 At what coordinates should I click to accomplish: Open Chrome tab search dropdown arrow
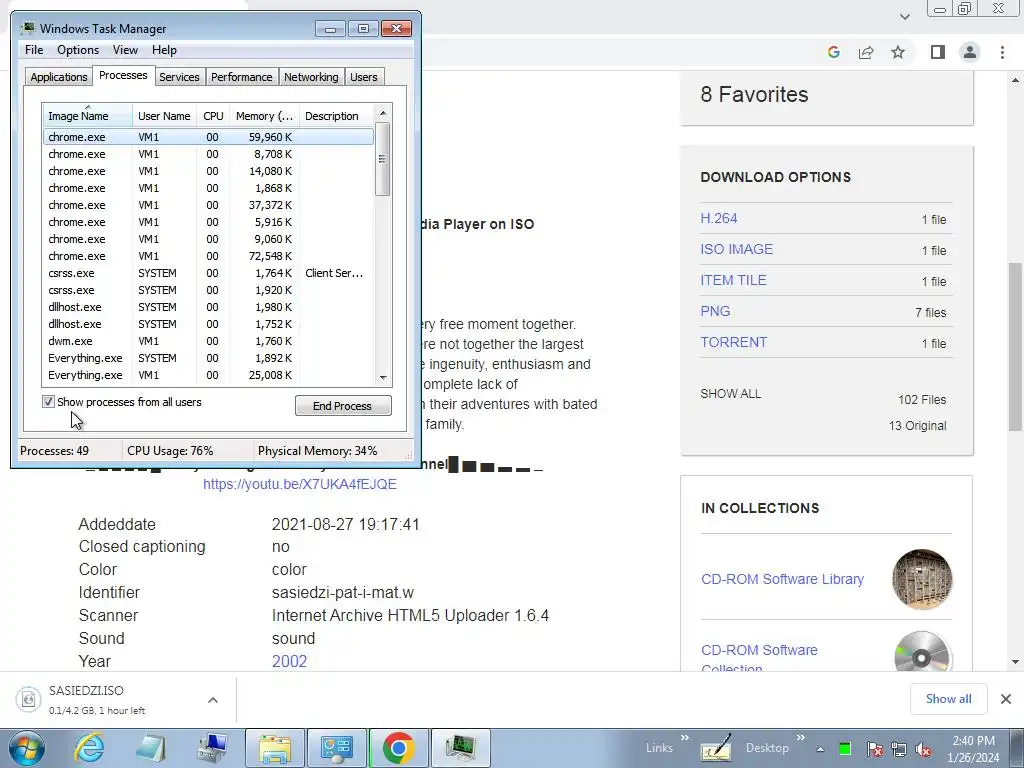[904, 17]
